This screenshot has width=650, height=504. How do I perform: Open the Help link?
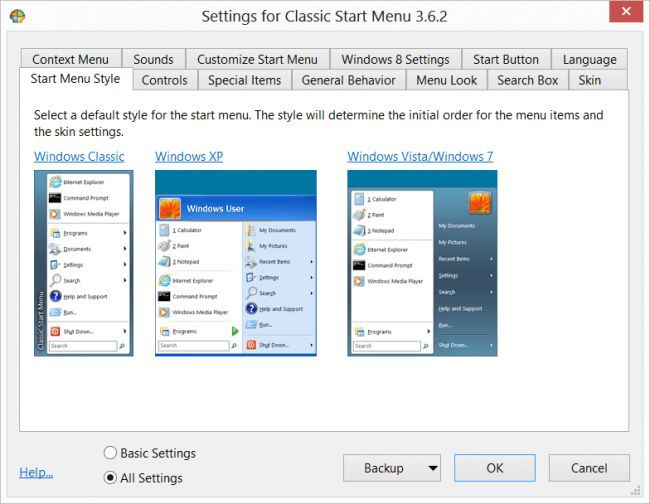[36, 472]
